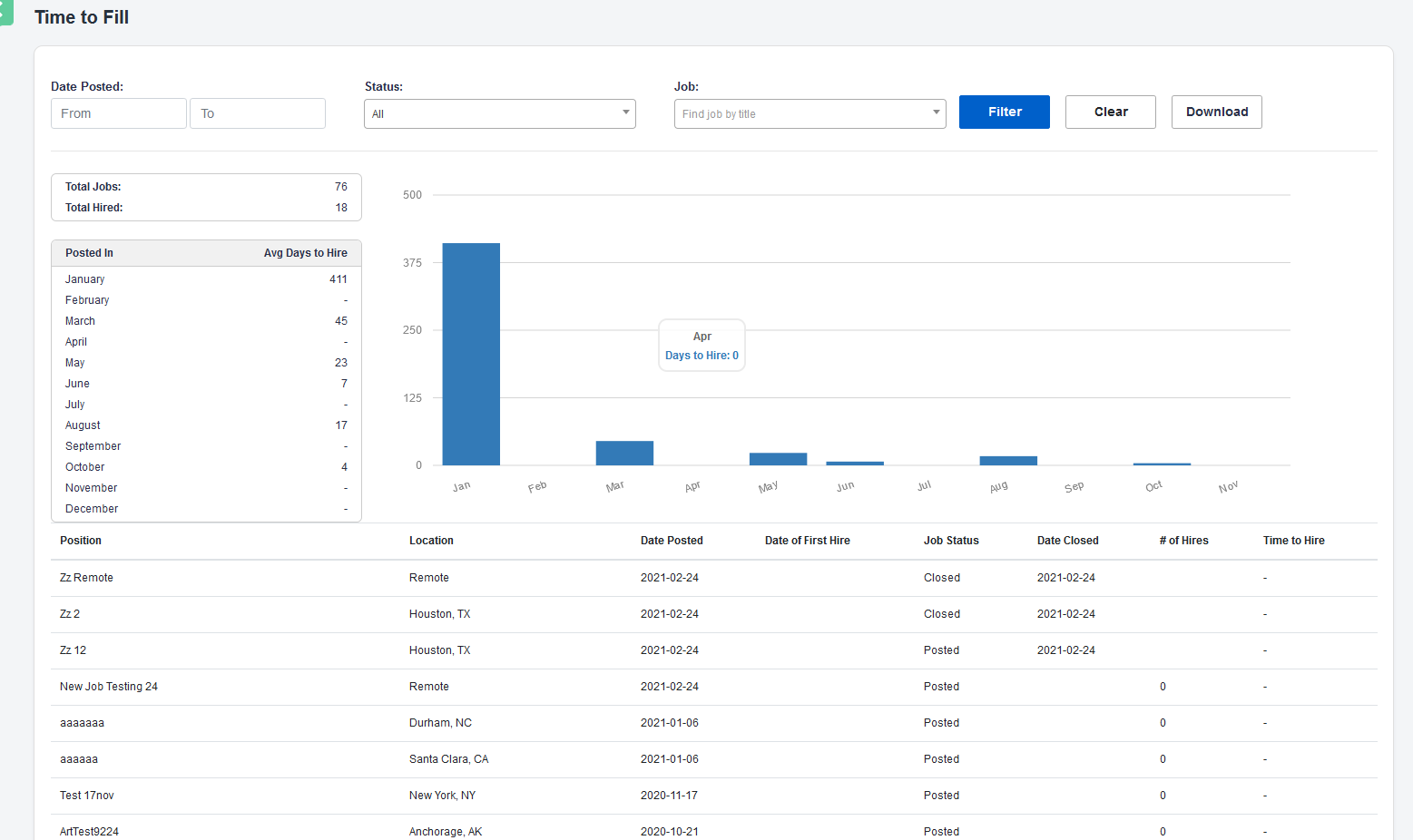
Task: Click the Job Status column header
Action: (x=950, y=540)
